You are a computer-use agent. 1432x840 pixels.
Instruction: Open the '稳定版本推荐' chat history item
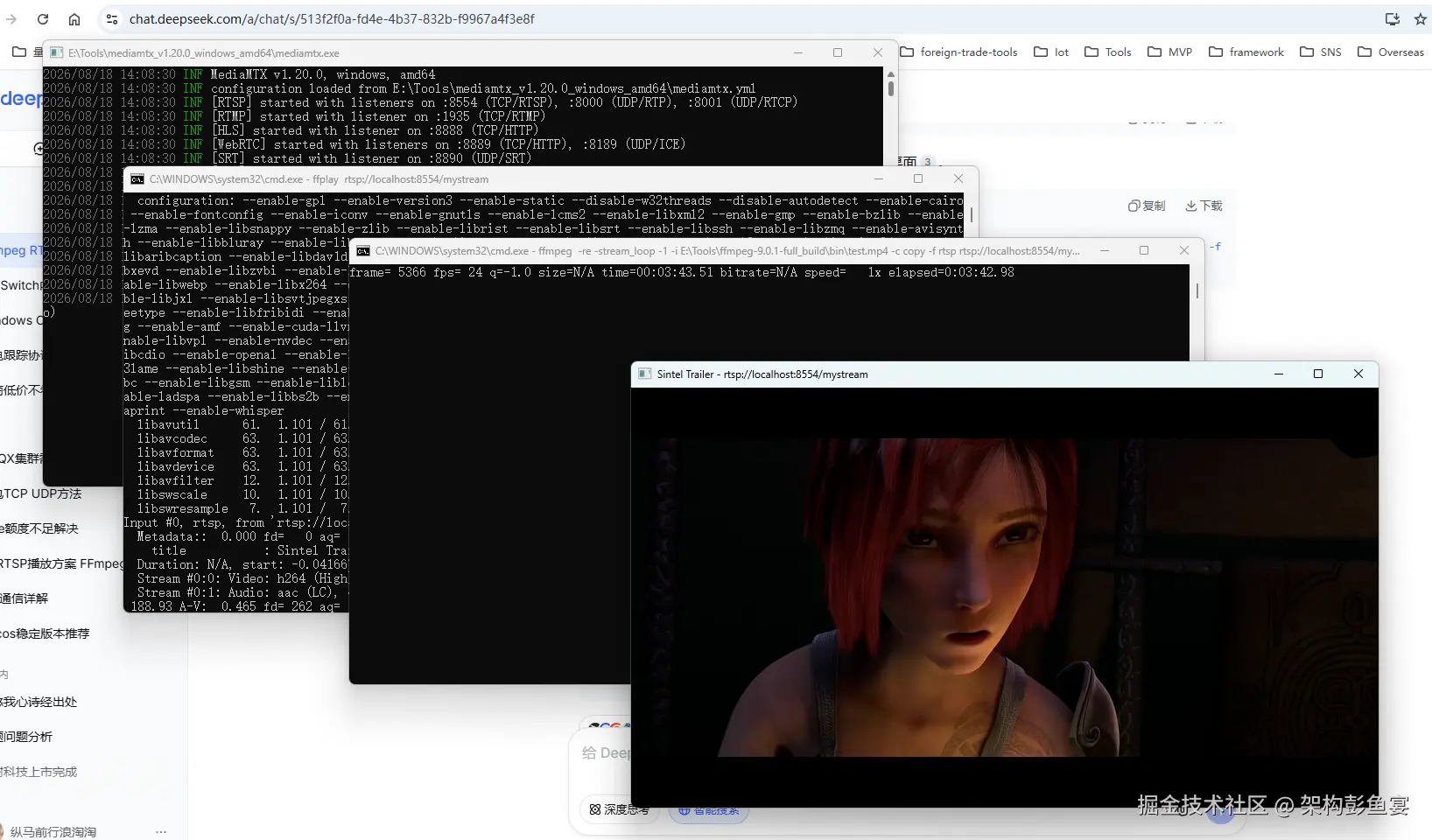(45, 633)
